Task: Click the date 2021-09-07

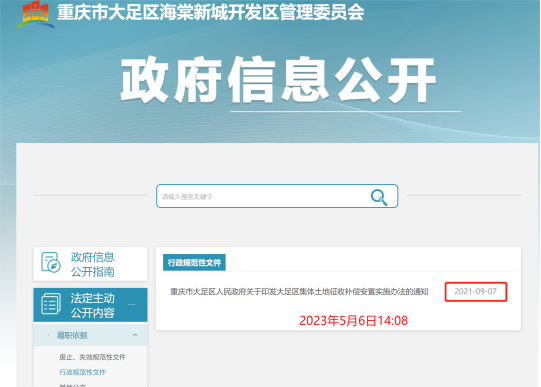Action: click(475, 291)
